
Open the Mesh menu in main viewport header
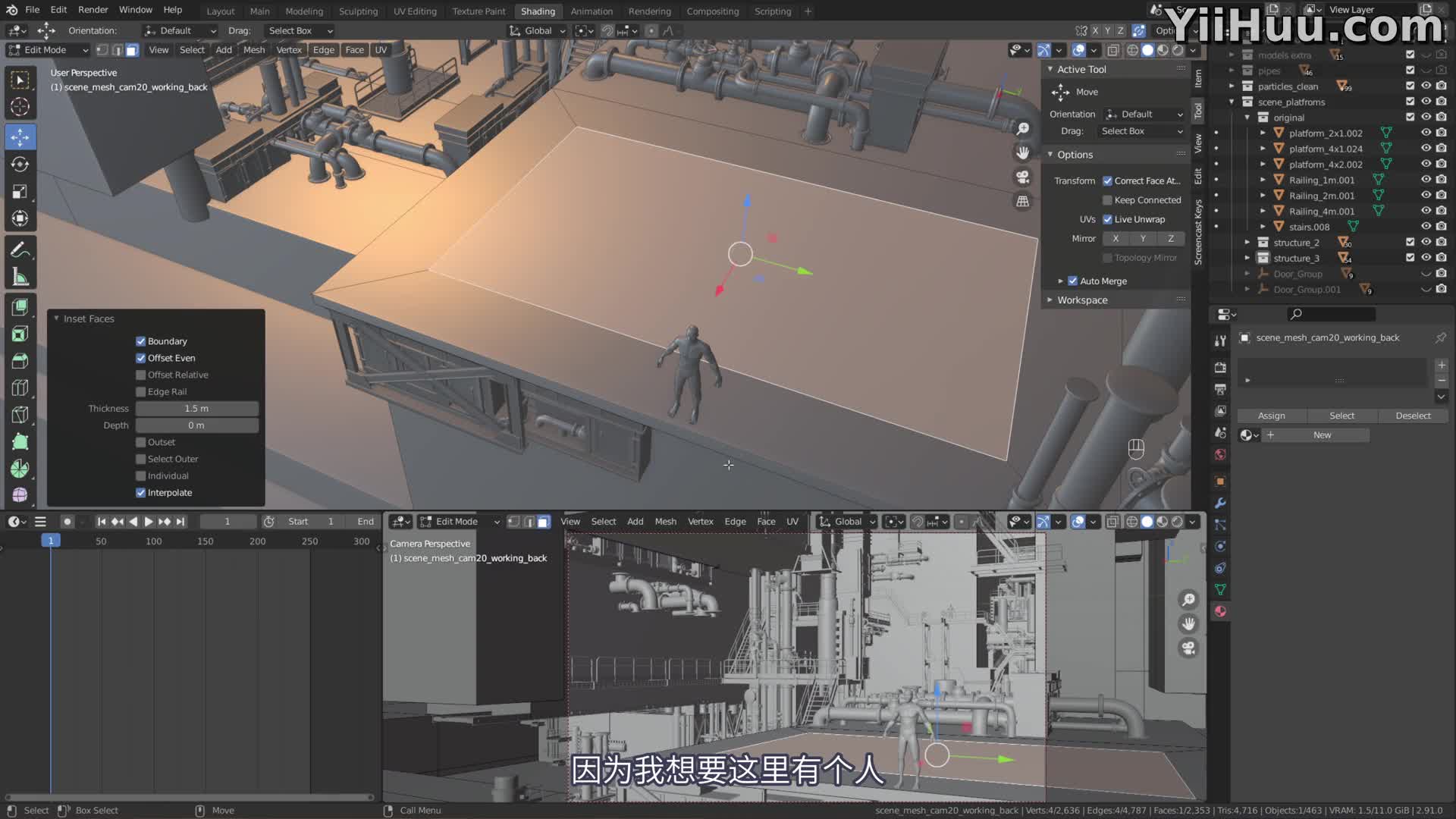pos(254,50)
